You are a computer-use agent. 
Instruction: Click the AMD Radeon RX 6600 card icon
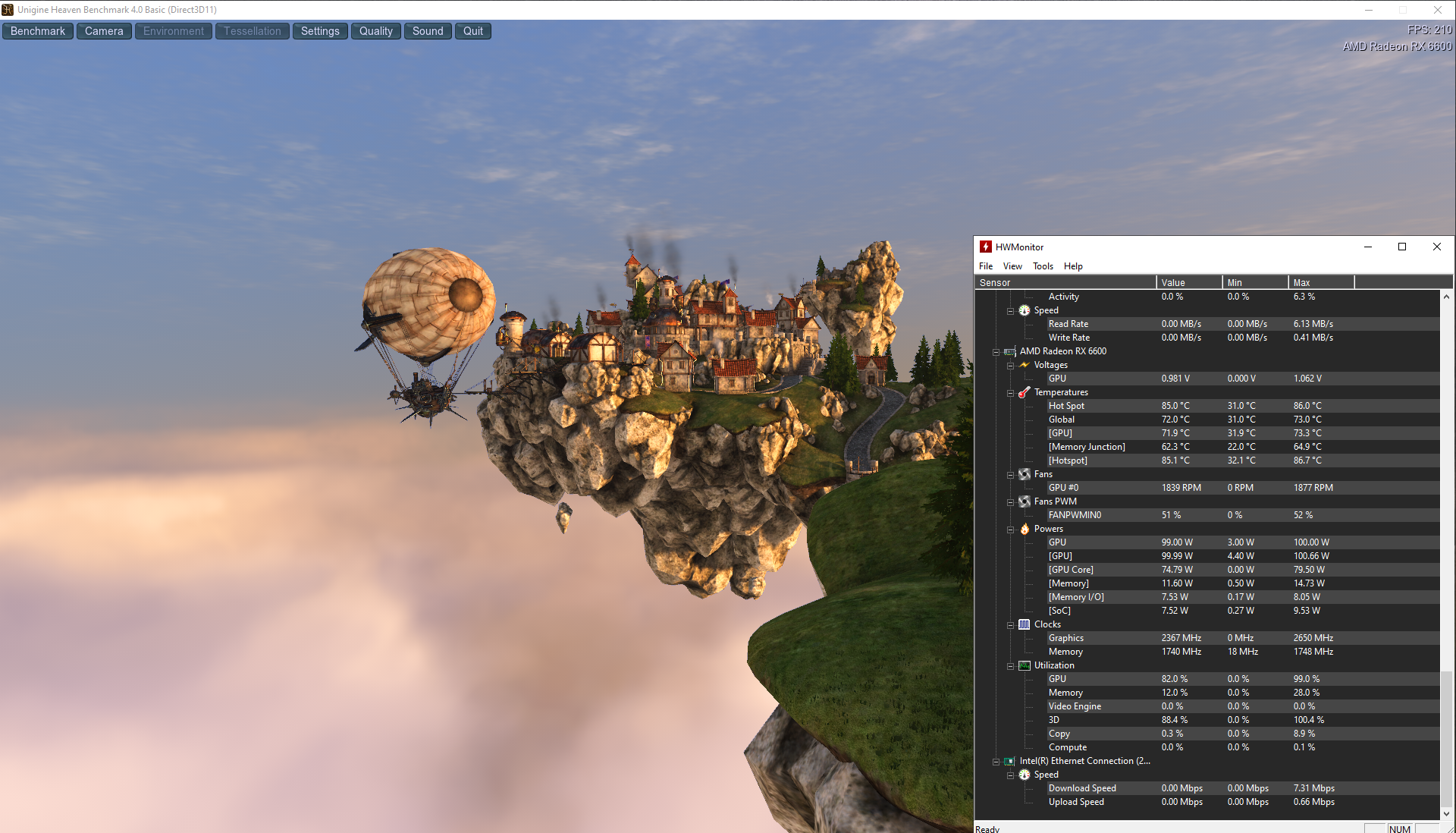[1010, 351]
